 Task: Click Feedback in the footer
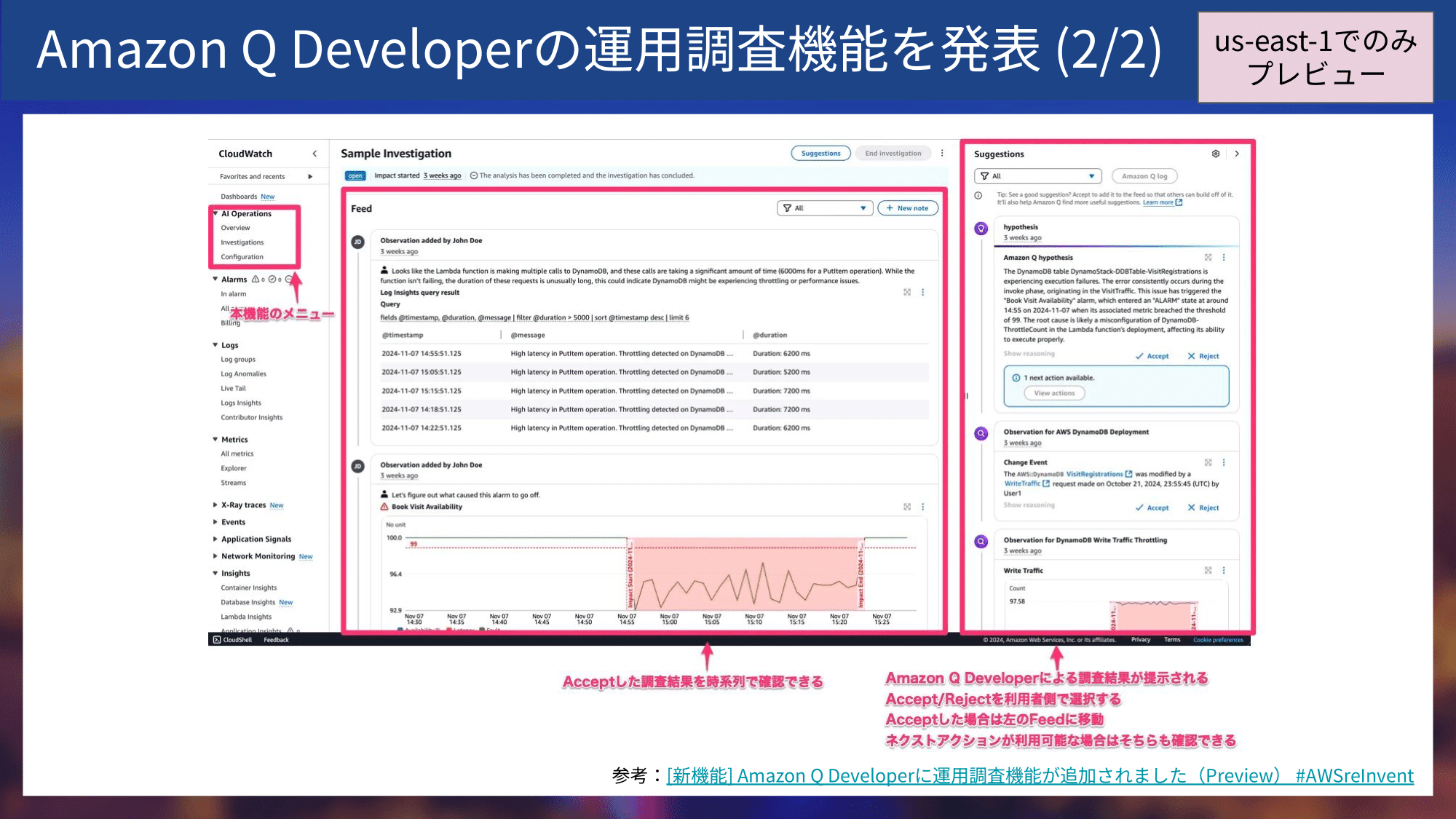(276, 640)
